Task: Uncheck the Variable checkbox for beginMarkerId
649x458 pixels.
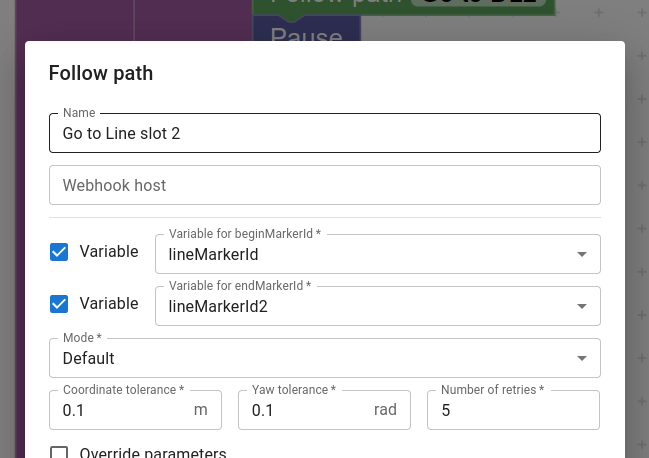Action: pyautogui.click(x=59, y=252)
